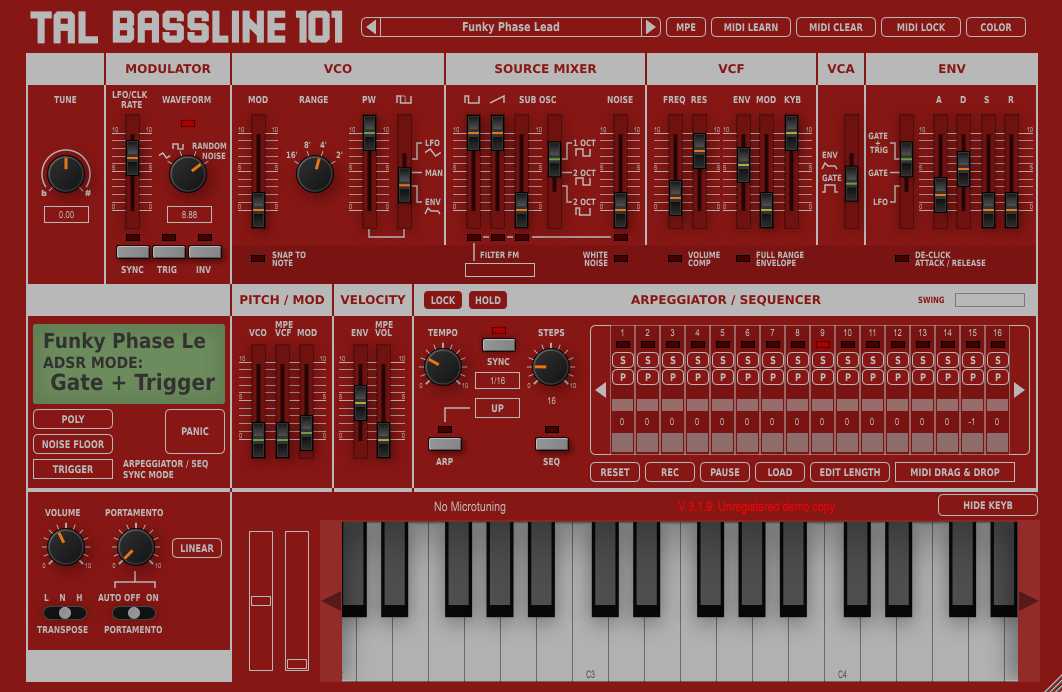This screenshot has width=1062, height=692.
Task: Click the STEPS knob
Action: 551,366
